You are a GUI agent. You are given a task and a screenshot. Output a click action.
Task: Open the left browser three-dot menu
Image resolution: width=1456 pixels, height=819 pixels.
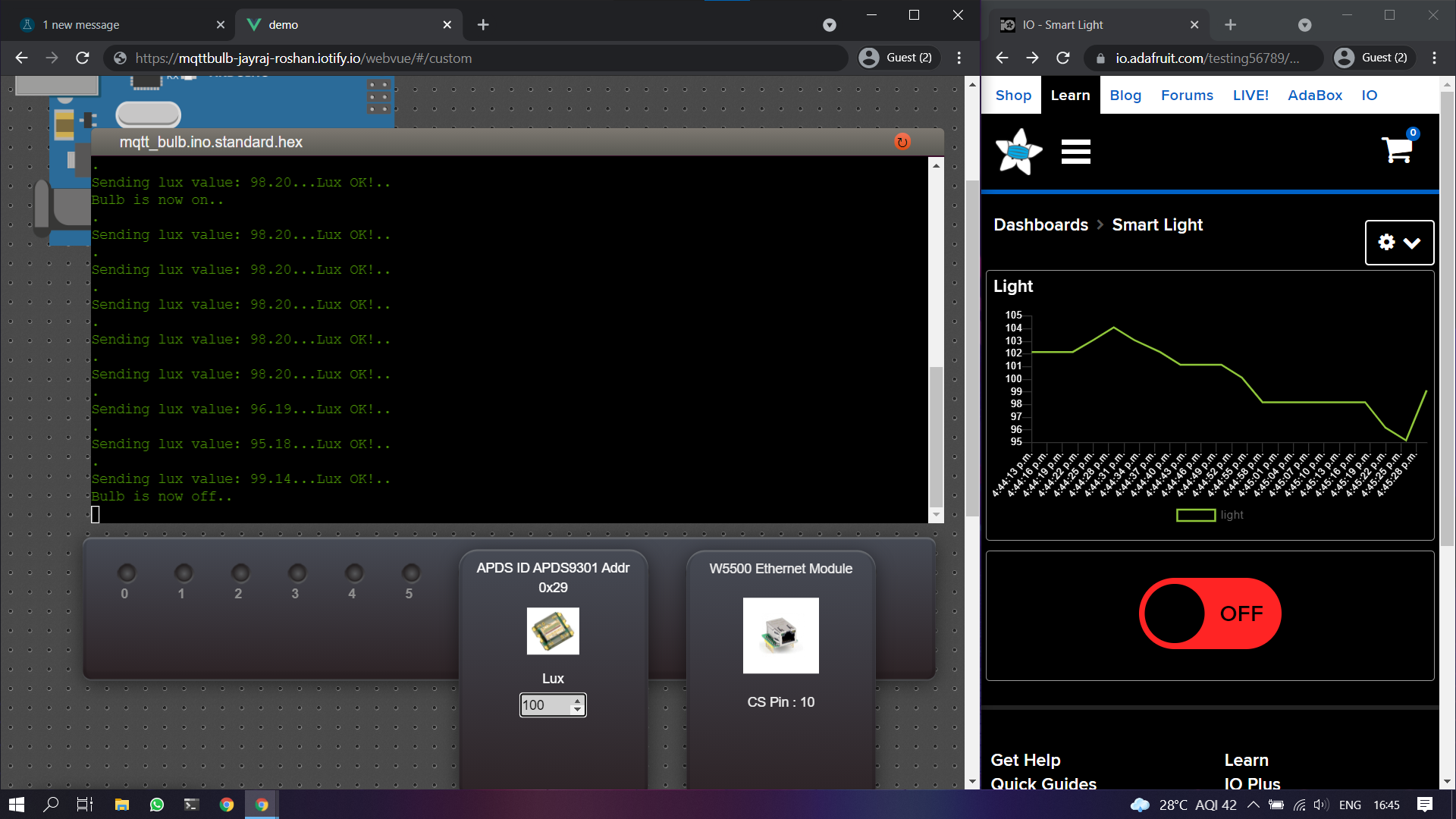(959, 58)
